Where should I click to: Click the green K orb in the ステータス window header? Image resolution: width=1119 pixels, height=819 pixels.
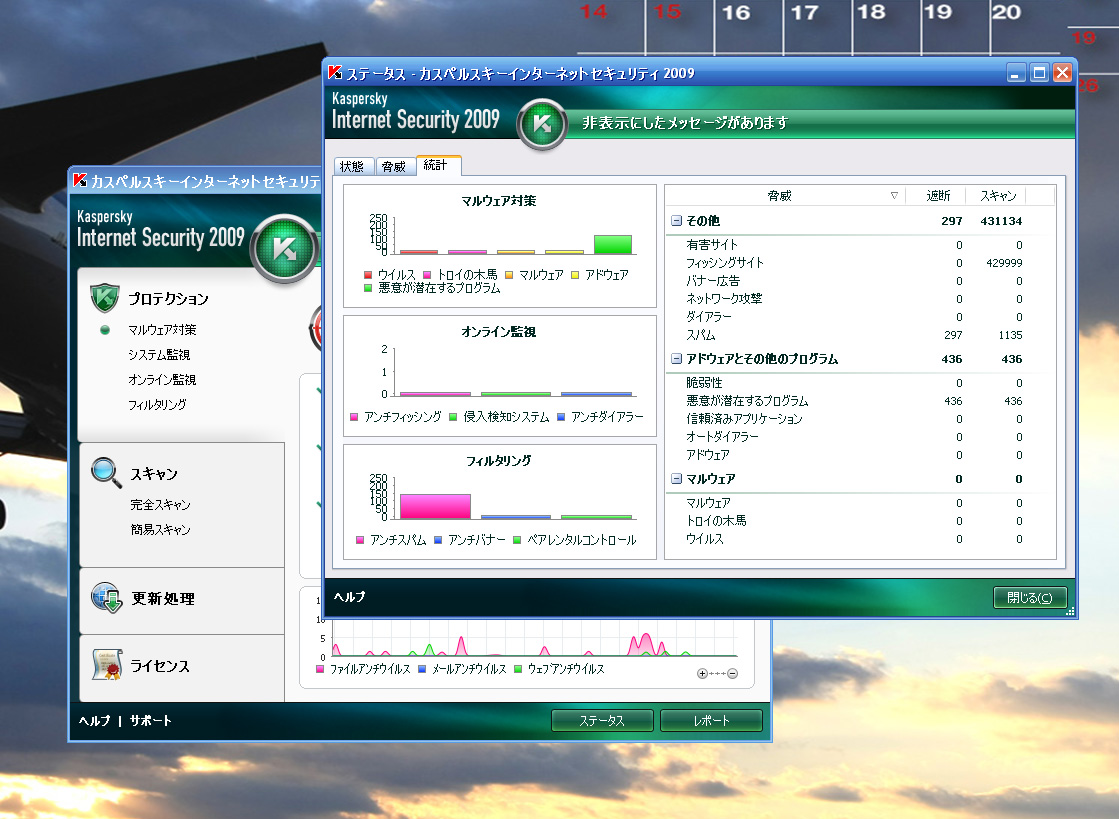coord(542,123)
